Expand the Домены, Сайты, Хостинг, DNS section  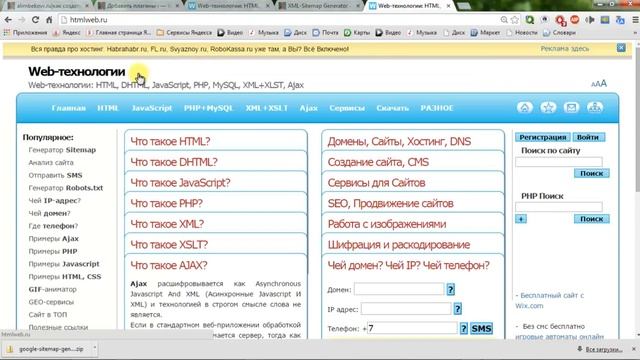[413, 141]
